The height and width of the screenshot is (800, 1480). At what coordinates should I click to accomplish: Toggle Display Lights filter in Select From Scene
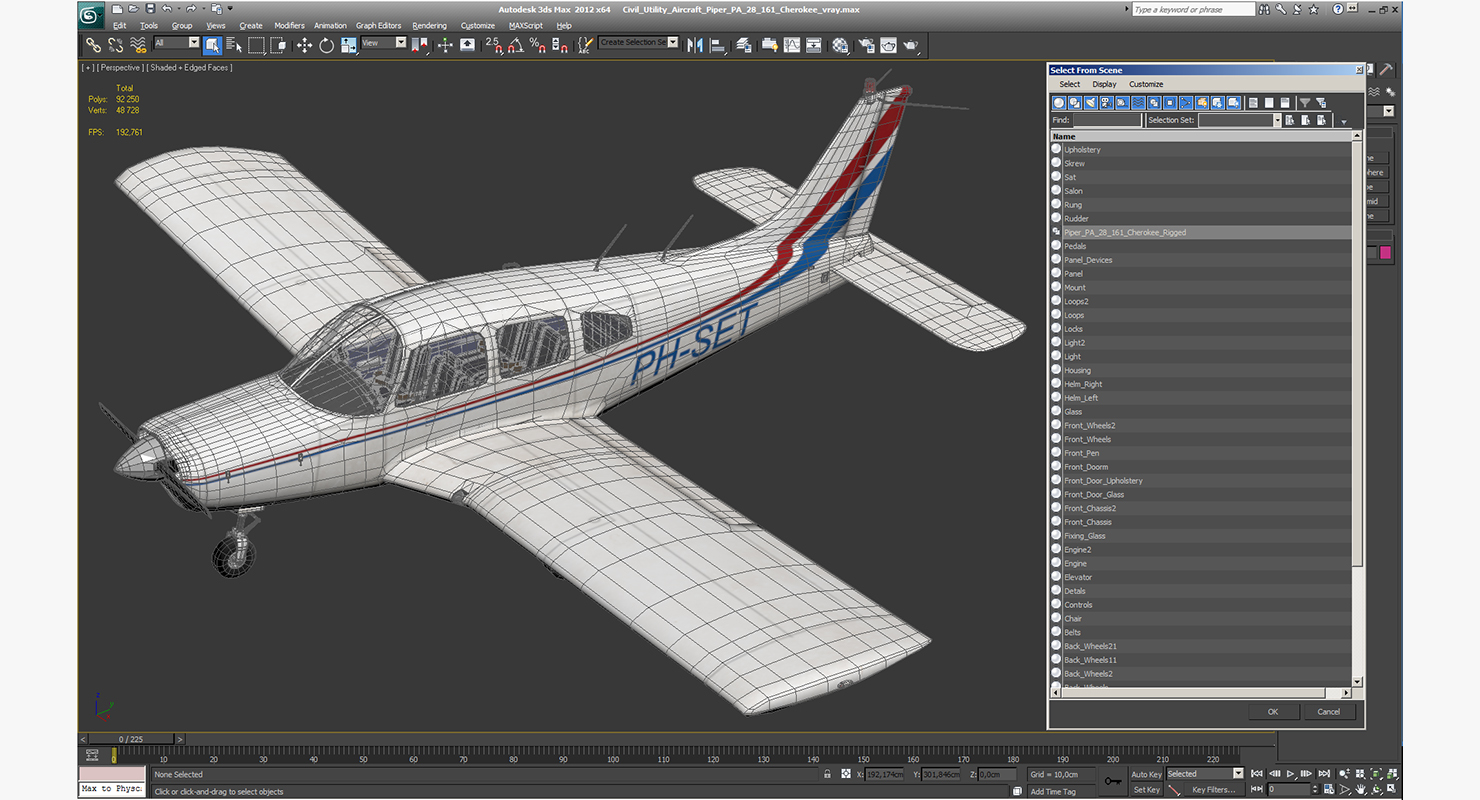coord(1091,102)
